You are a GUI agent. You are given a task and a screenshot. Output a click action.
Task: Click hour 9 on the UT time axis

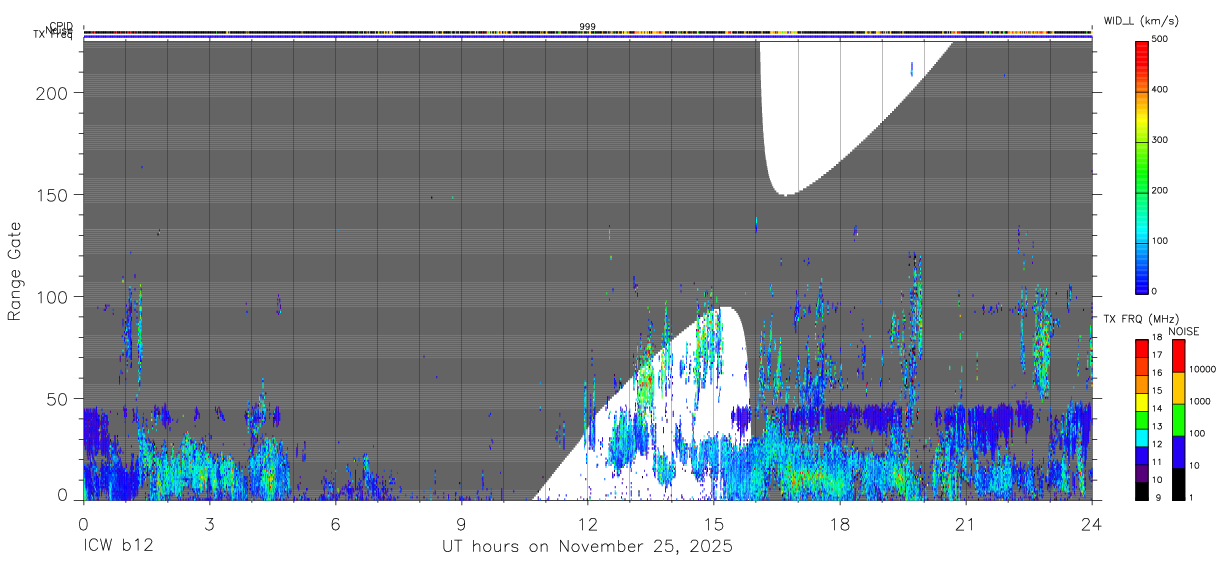461,523
